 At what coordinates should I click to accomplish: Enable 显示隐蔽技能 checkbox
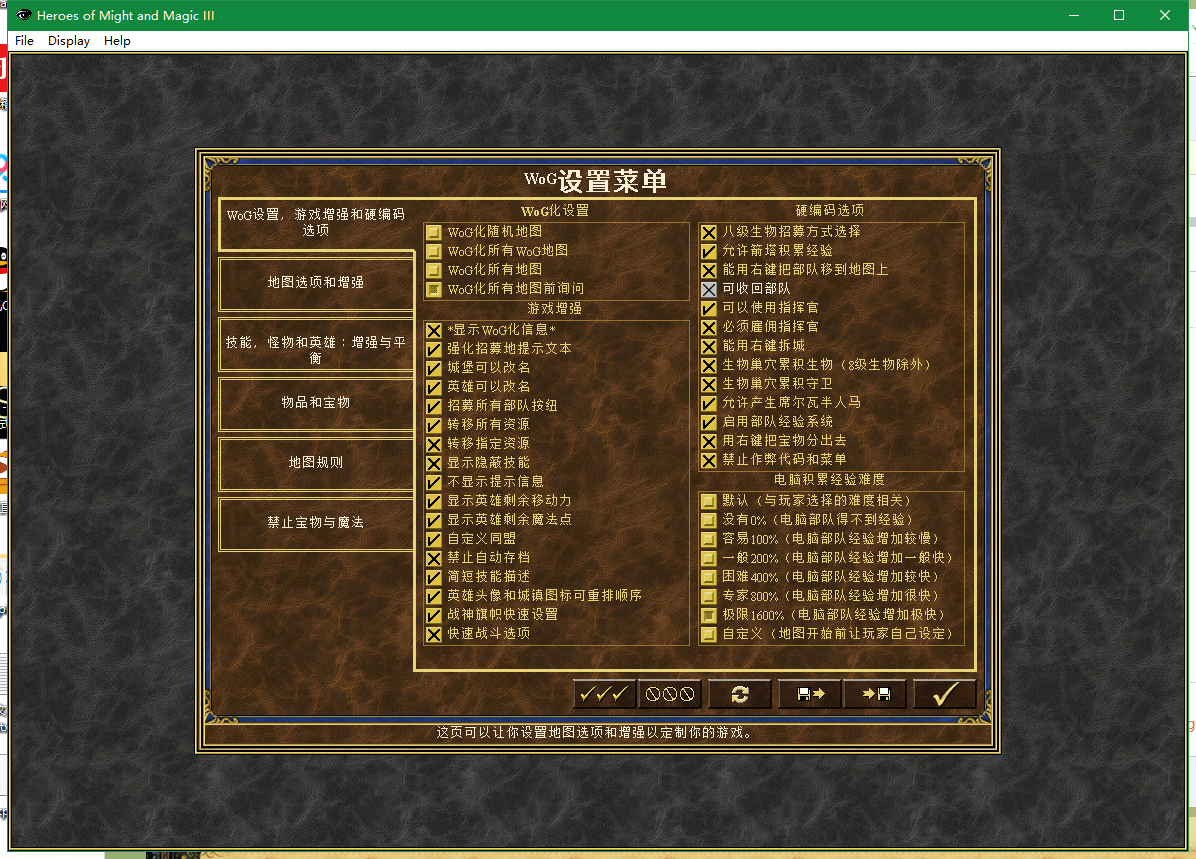pos(434,463)
